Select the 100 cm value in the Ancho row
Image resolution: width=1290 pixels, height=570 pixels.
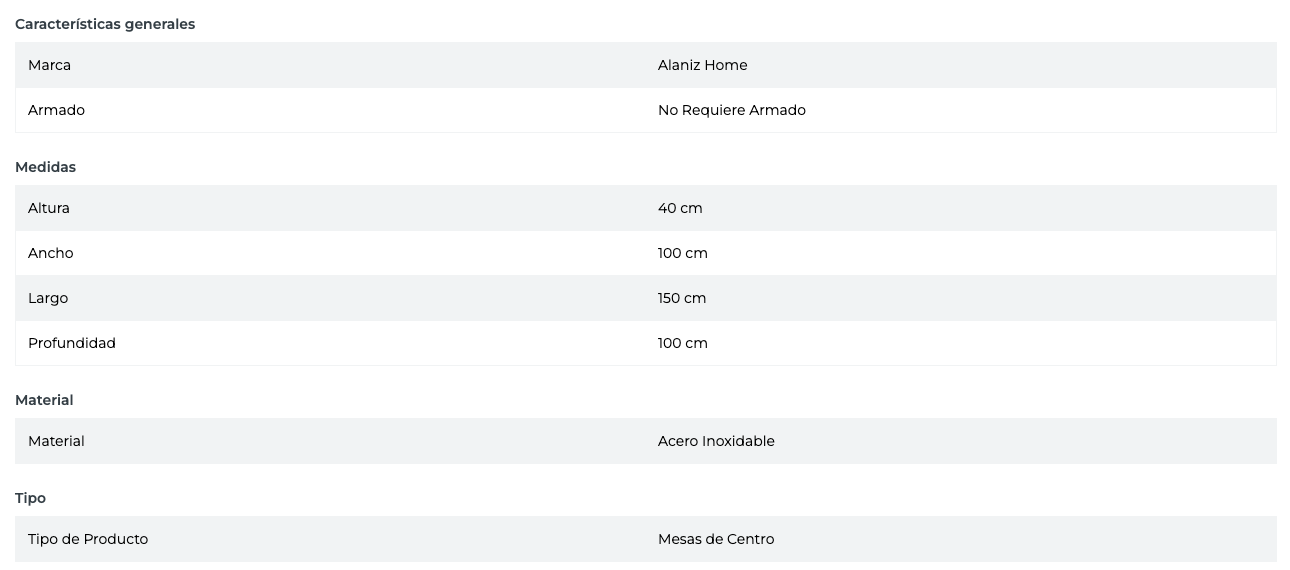pyautogui.click(x=682, y=253)
